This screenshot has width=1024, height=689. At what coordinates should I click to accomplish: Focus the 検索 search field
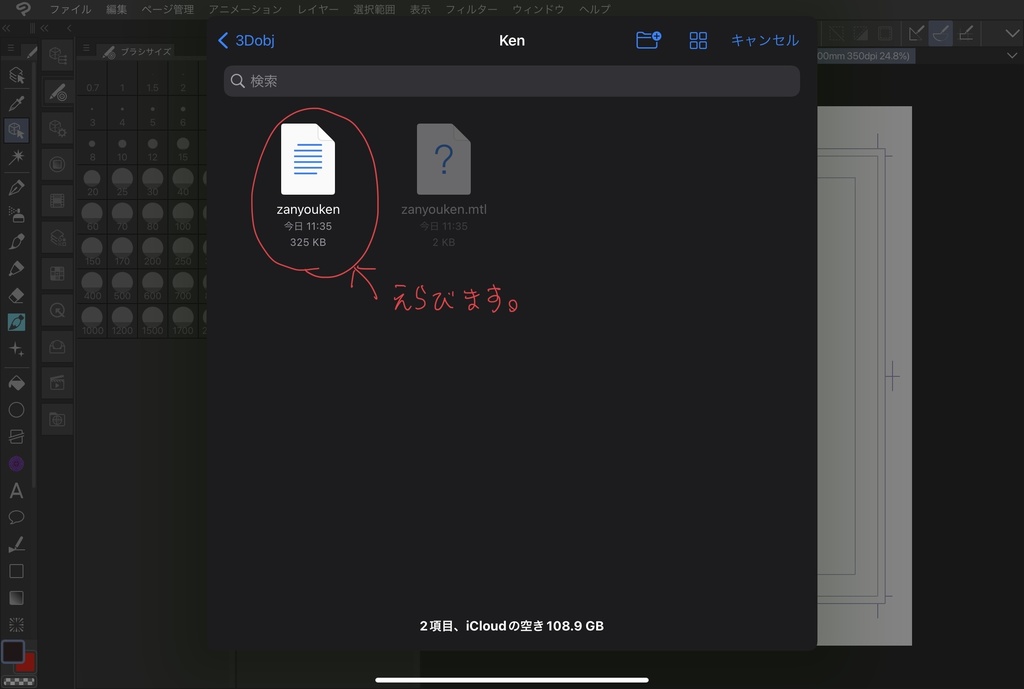(511, 81)
